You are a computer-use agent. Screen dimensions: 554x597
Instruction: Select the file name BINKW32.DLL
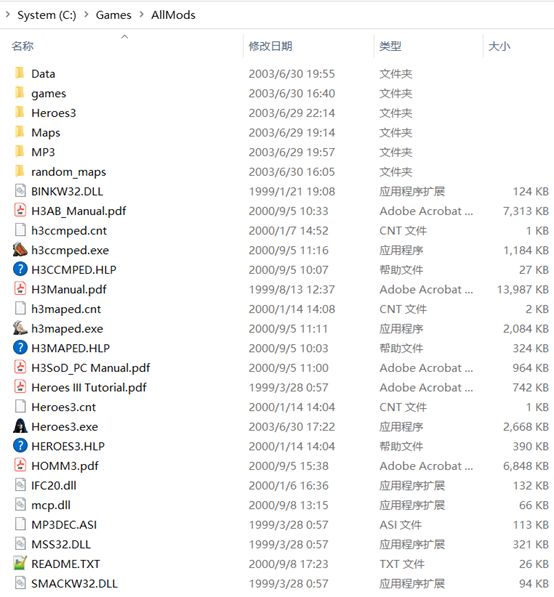[x=67, y=191]
